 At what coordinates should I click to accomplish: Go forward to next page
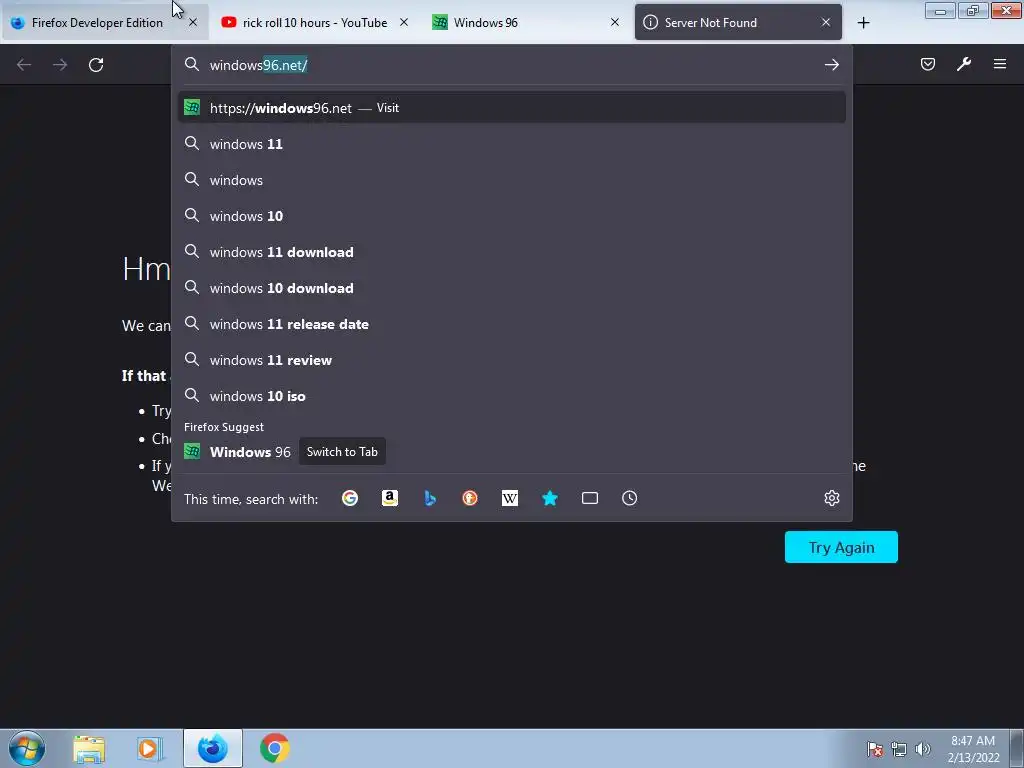click(x=60, y=65)
